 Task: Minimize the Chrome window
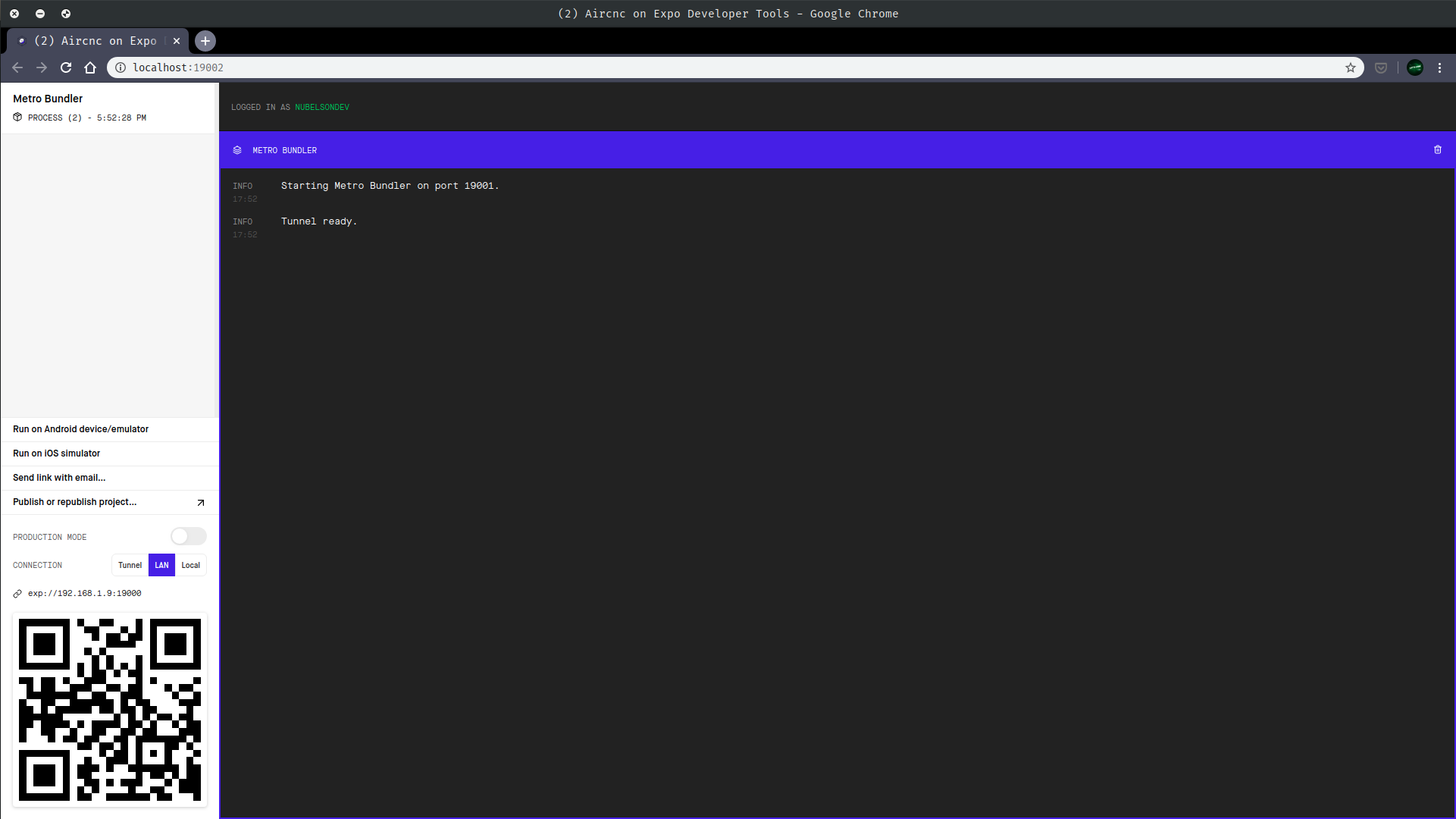coord(40,14)
